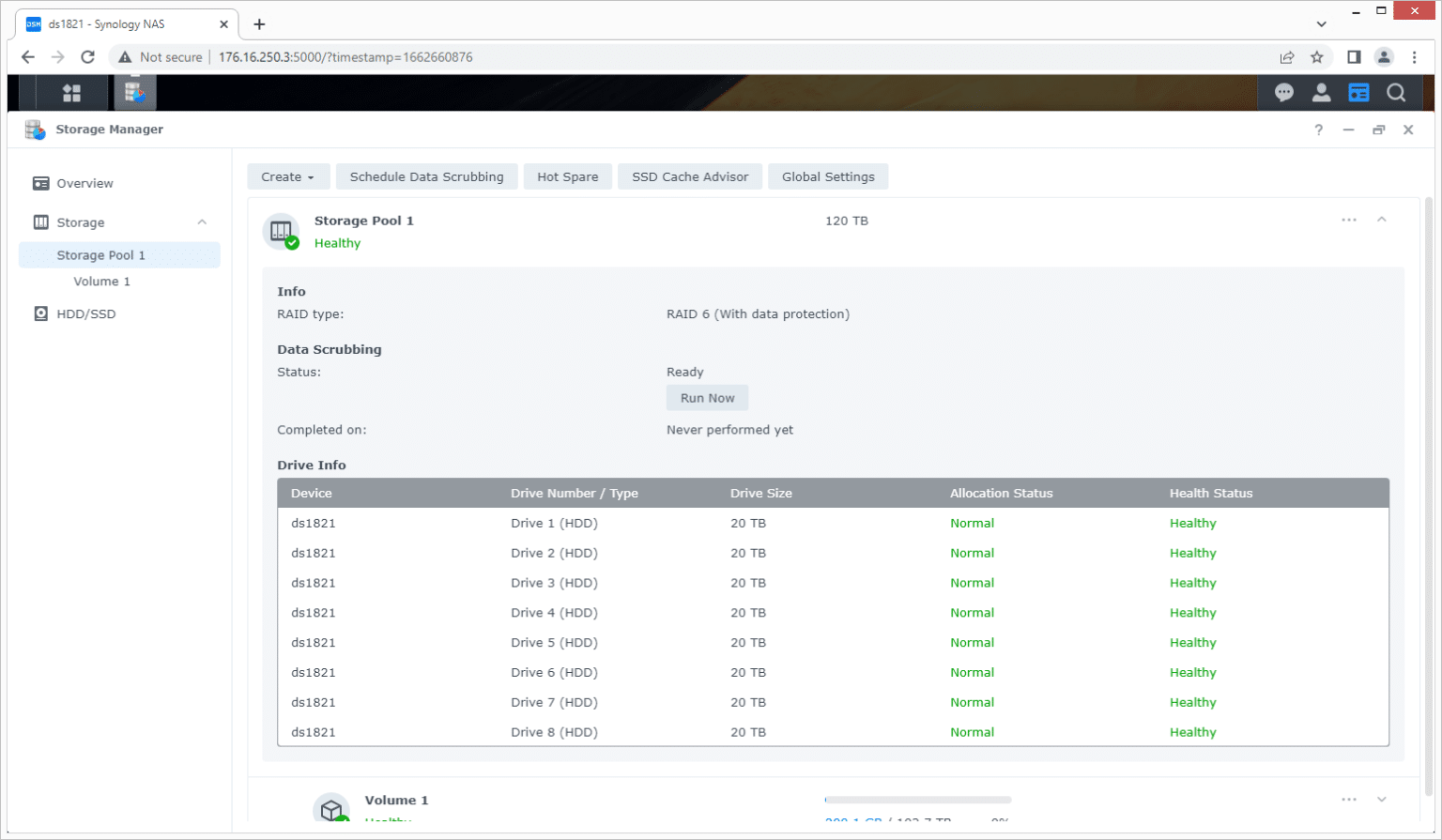Bookmark this page with star icon
The image size is (1442, 840).
(x=1317, y=57)
